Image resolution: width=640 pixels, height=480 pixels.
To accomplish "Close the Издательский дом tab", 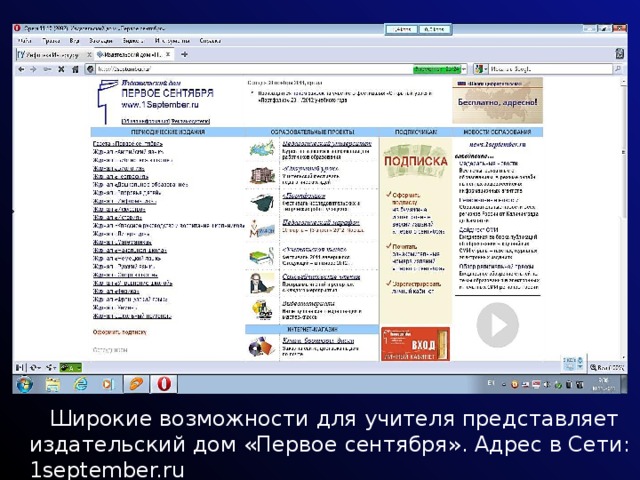I will click(168, 54).
